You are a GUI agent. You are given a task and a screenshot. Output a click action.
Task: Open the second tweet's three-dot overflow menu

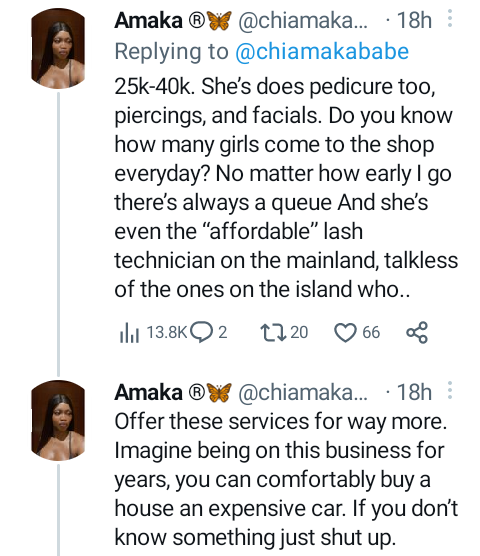(450, 390)
